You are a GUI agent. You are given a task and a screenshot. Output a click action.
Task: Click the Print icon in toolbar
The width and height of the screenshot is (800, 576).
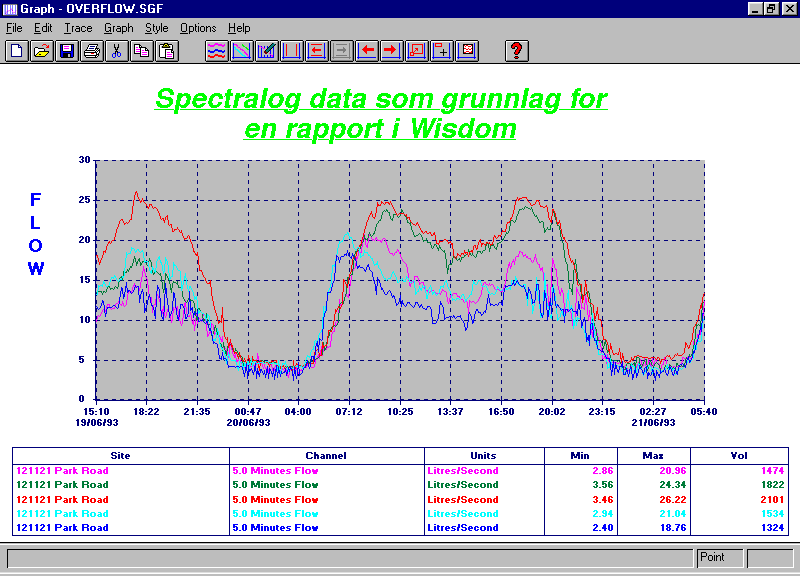92,51
